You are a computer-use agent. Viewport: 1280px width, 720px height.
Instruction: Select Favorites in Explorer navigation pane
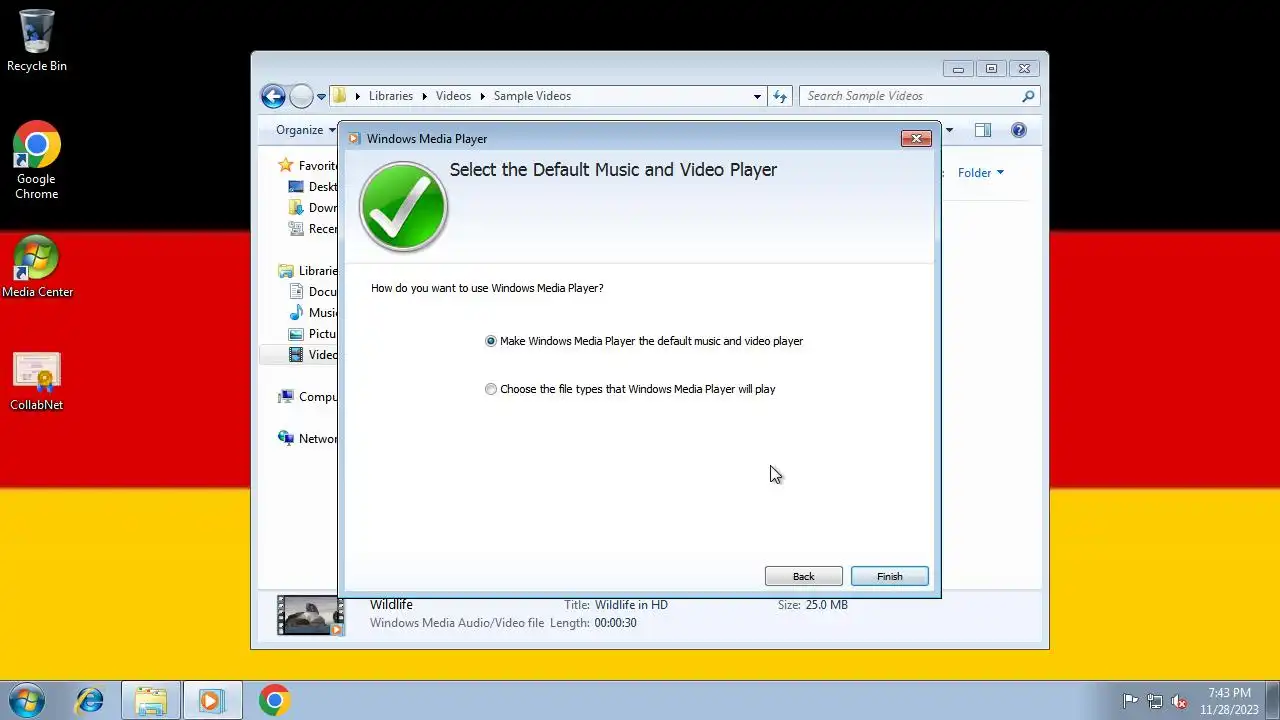(x=308, y=166)
